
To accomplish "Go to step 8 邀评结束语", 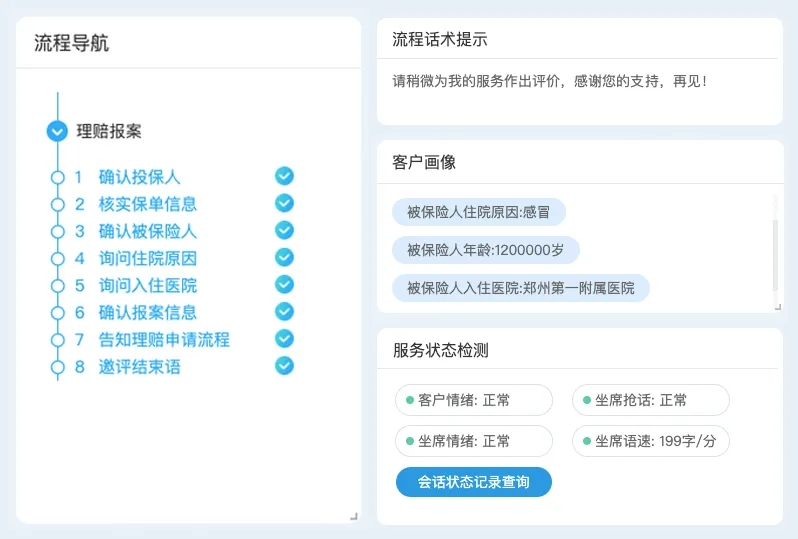I will [x=139, y=366].
